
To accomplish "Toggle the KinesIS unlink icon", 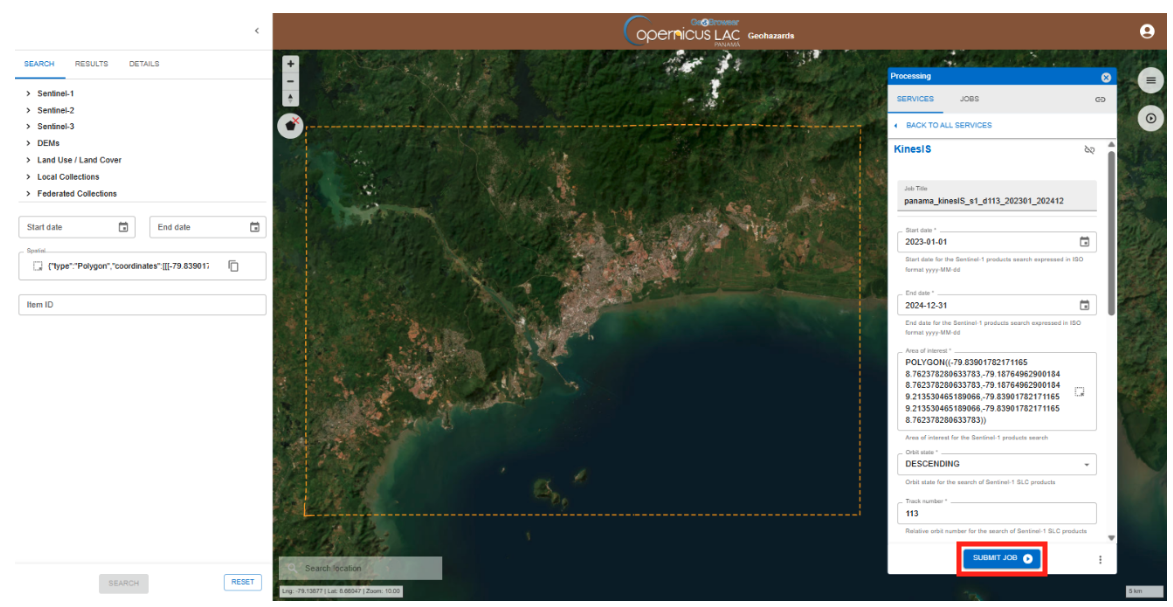I will [1090, 150].
